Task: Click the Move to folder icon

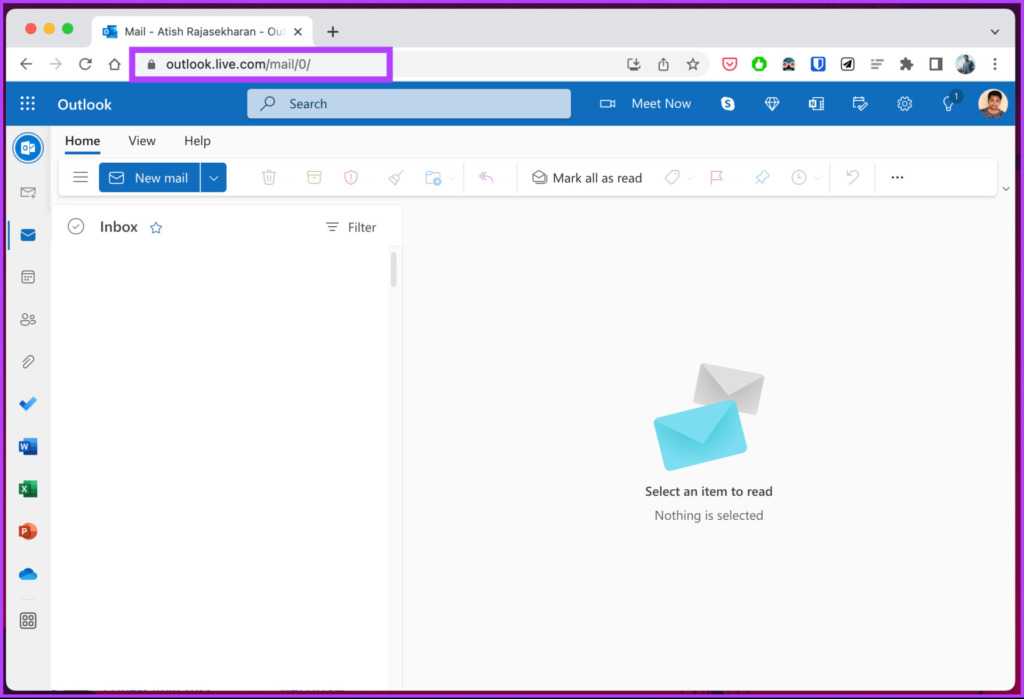Action: coord(433,178)
